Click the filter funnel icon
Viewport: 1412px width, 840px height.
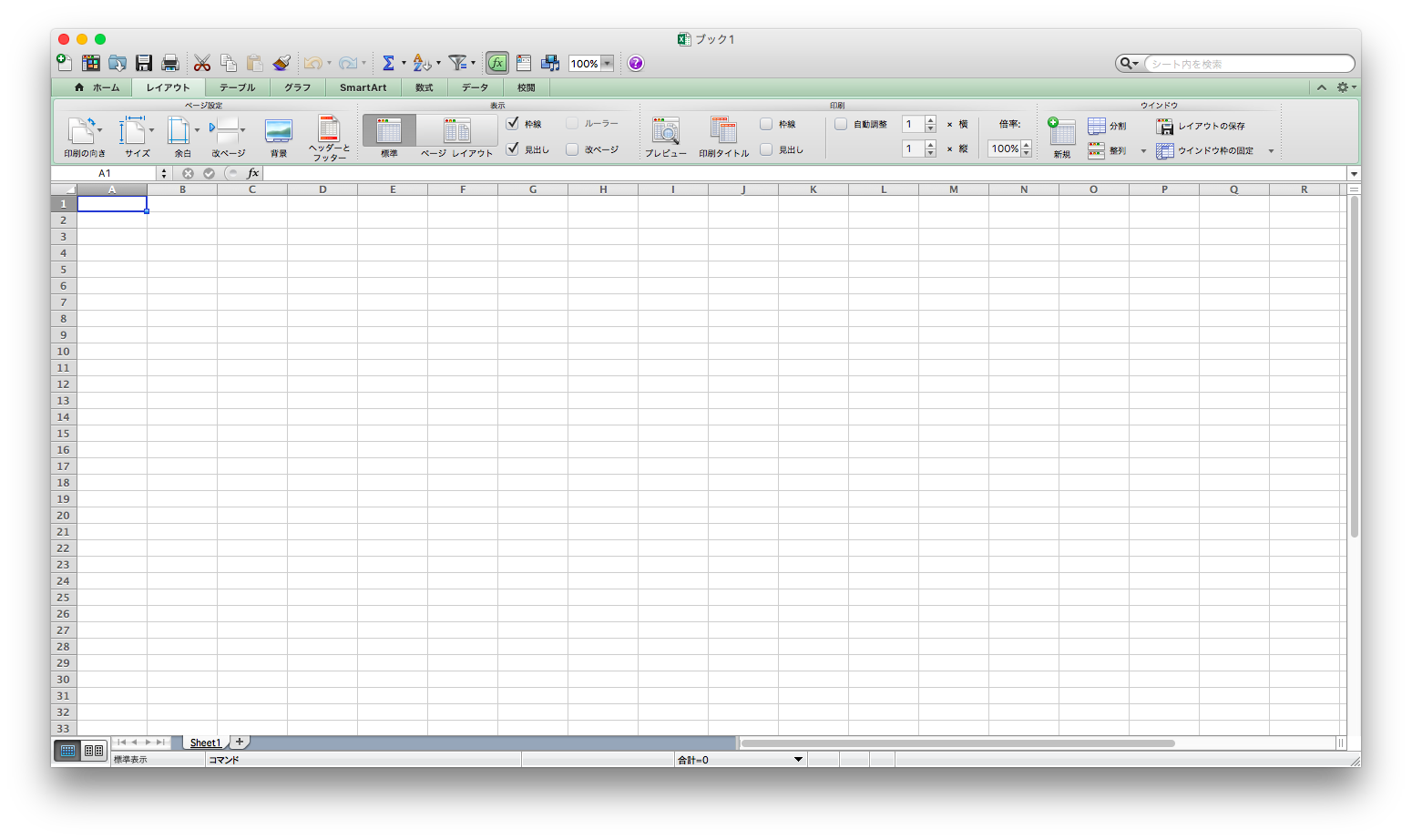457,63
